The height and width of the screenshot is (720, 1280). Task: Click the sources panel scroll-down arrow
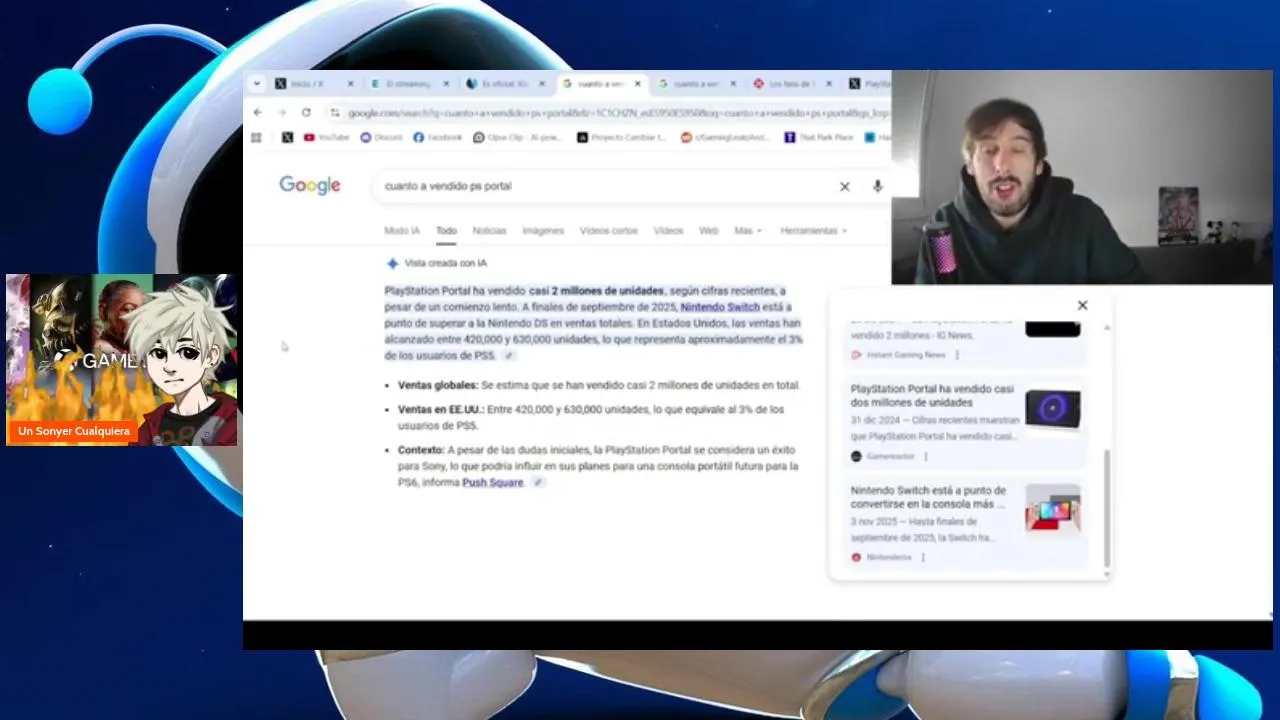pos(1106,574)
